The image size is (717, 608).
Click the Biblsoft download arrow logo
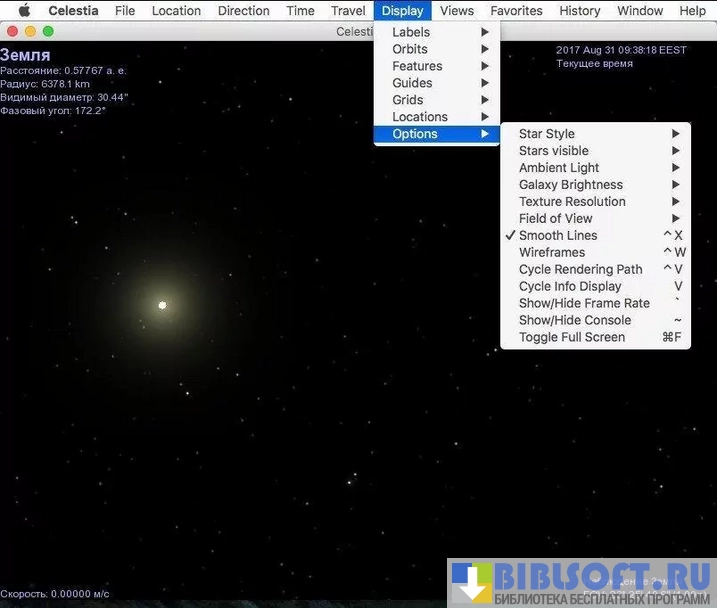click(x=470, y=583)
